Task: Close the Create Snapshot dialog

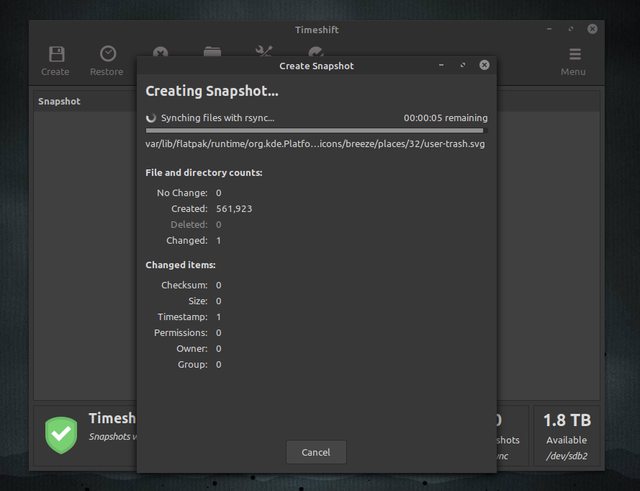Action: point(485,65)
